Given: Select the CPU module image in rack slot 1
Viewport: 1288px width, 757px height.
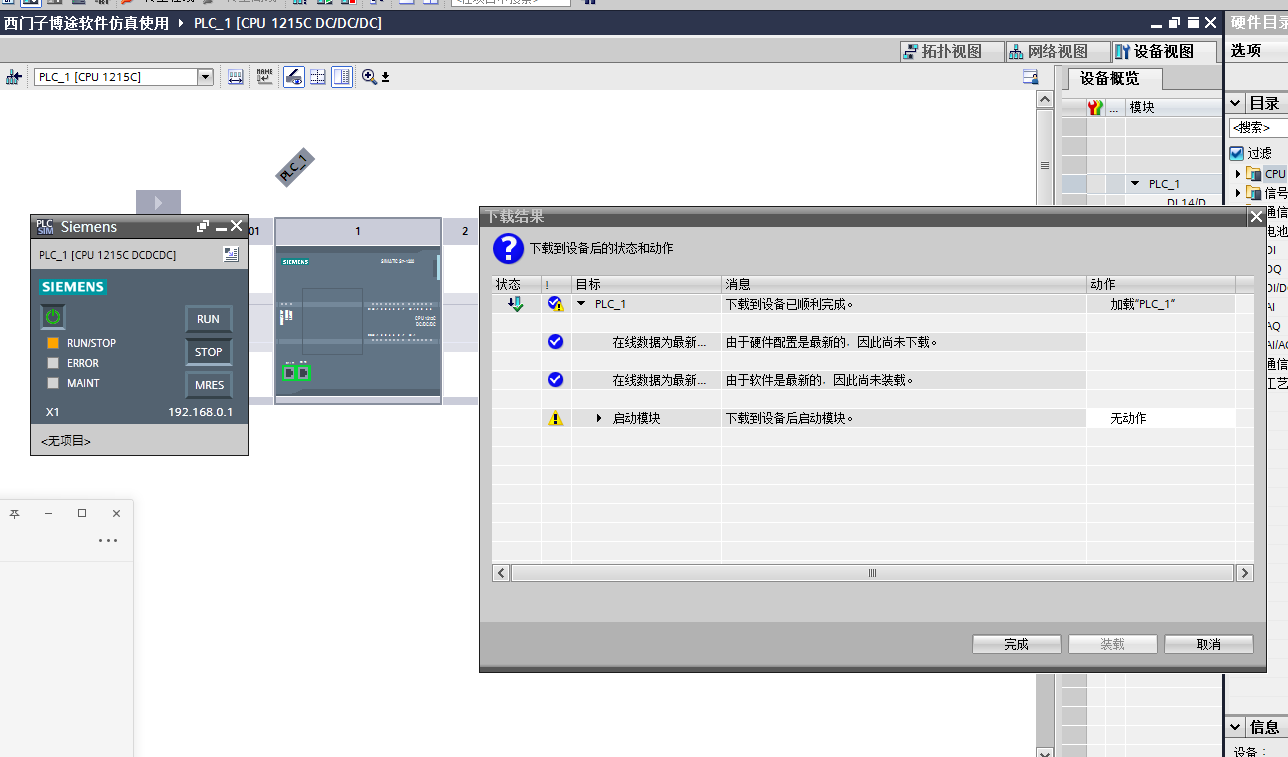Looking at the screenshot, I should 358,323.
